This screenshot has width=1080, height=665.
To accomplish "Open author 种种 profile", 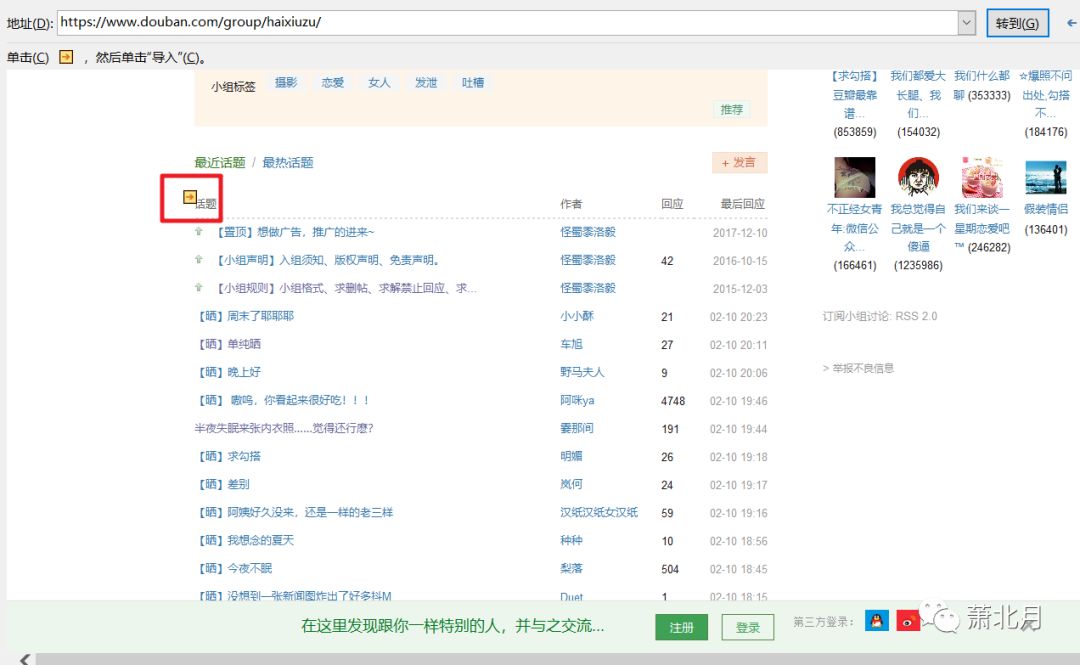I will 571,540.
